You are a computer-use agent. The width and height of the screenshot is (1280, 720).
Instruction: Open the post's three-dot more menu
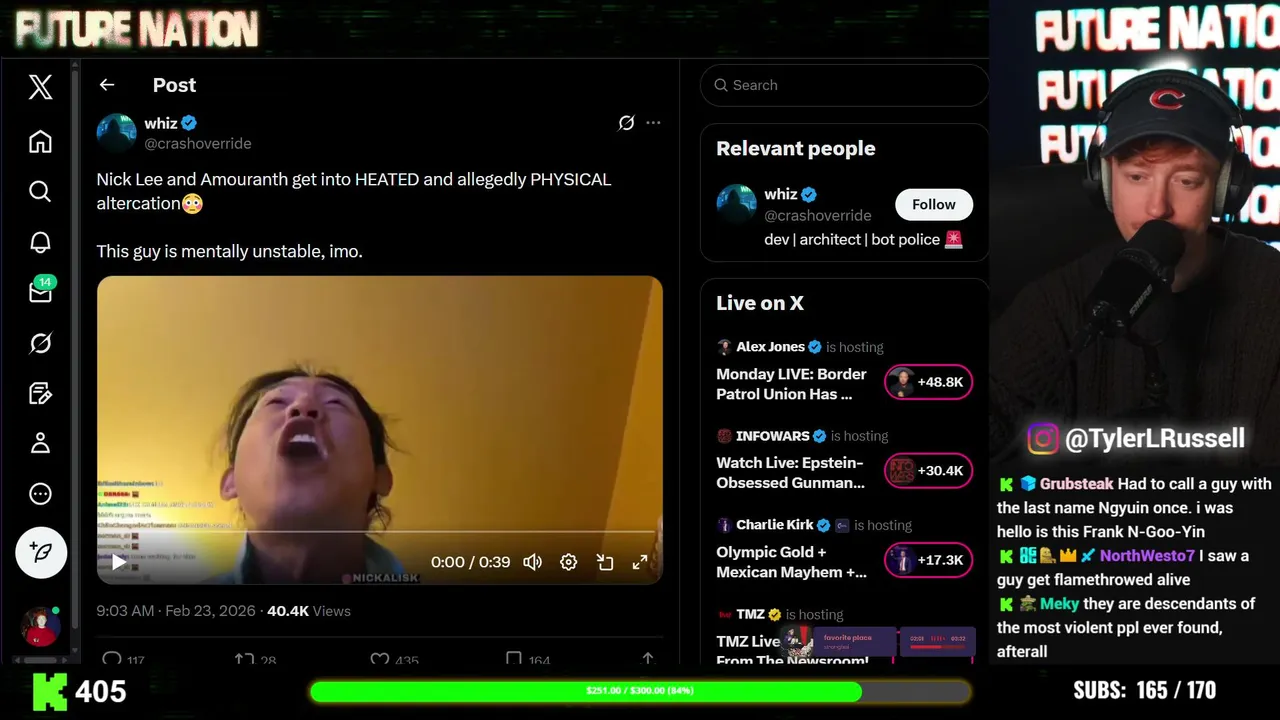653,123
